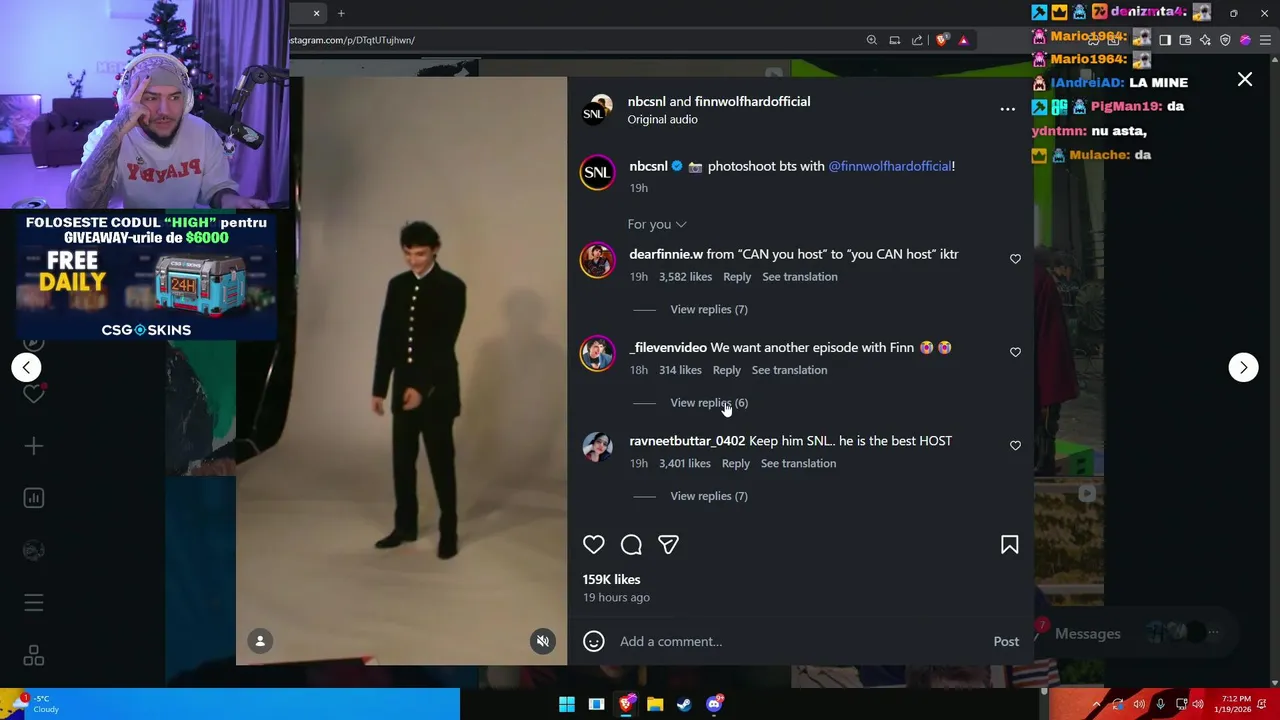
Task: Open File Explorer from the taskbar
Action: point(655,704)
